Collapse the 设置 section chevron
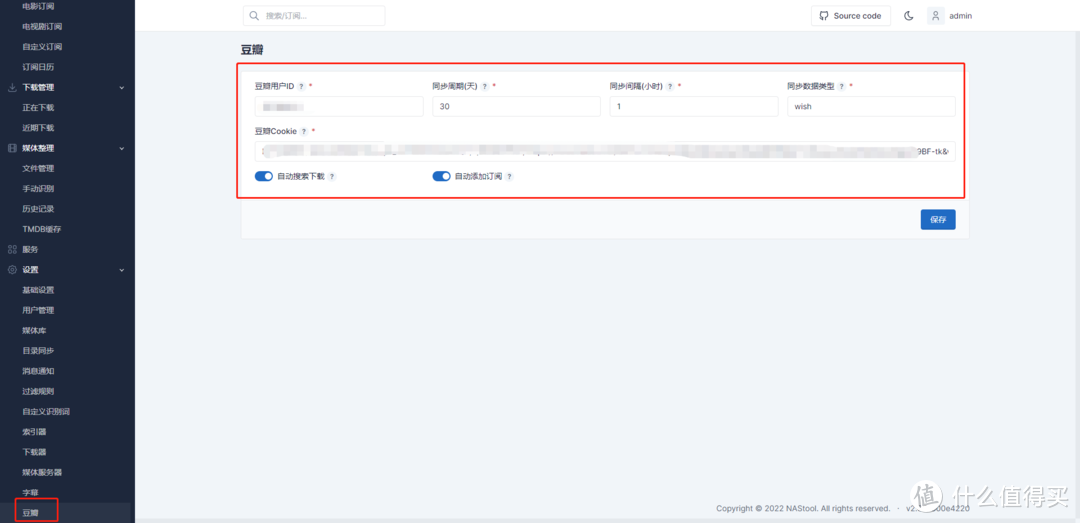 [x=122, y=269]
